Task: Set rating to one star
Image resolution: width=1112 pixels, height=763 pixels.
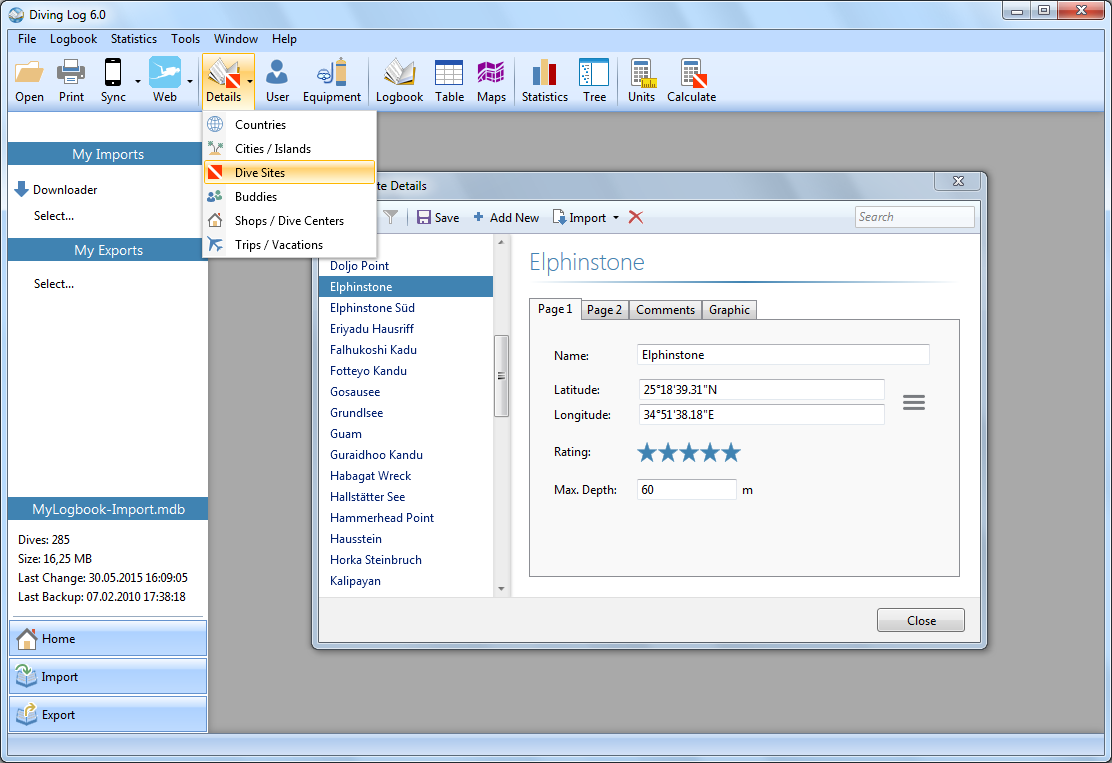Action: [x=647, y=452]
